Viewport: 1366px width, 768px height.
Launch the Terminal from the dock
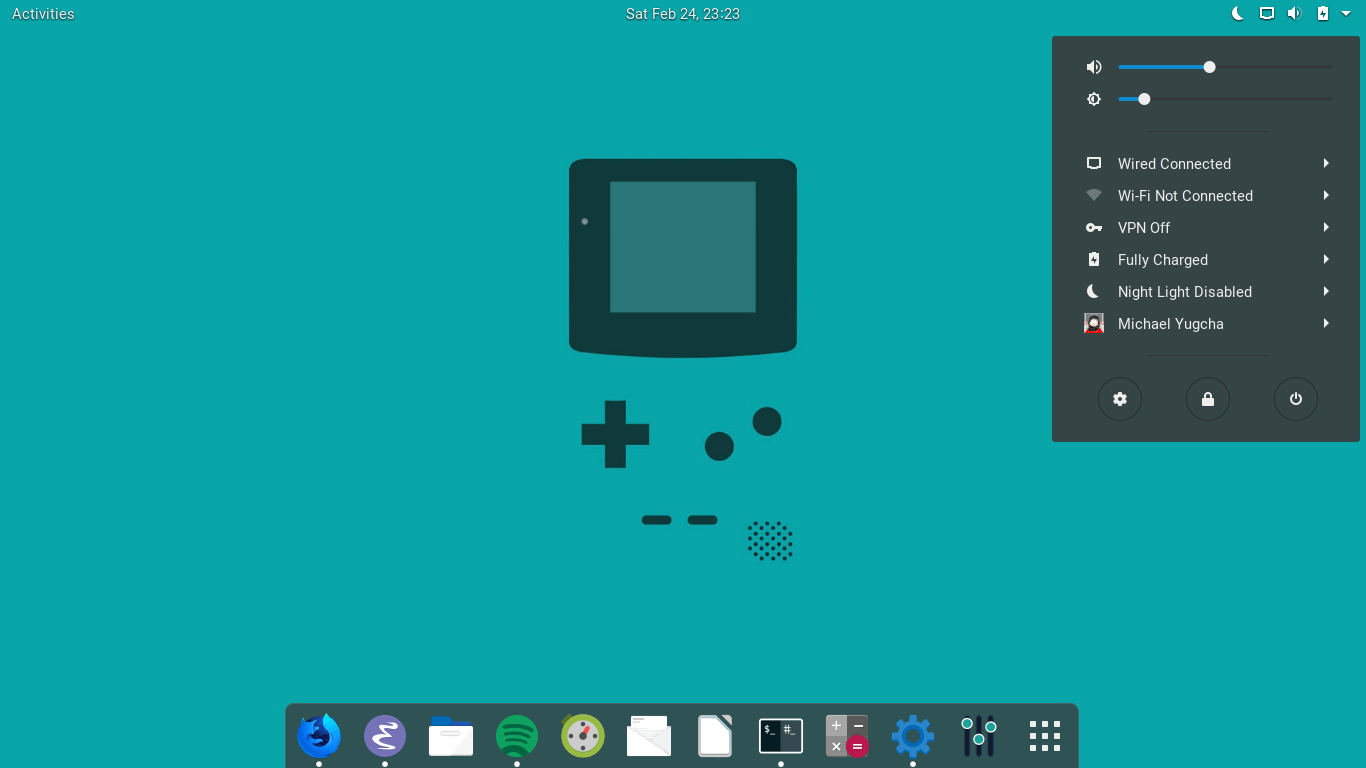pos(781,736)
